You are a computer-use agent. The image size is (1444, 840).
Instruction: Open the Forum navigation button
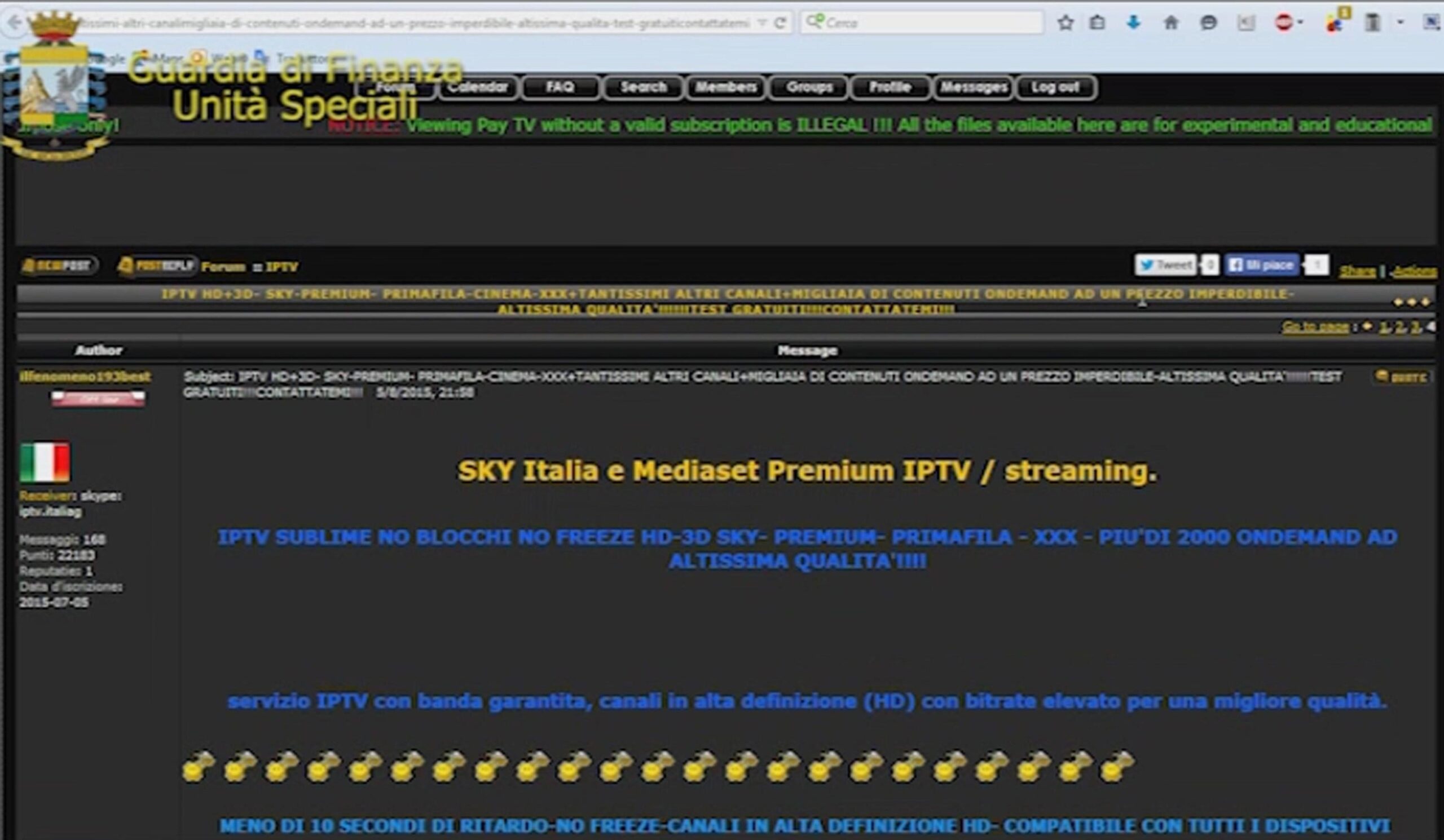(395, 87)
